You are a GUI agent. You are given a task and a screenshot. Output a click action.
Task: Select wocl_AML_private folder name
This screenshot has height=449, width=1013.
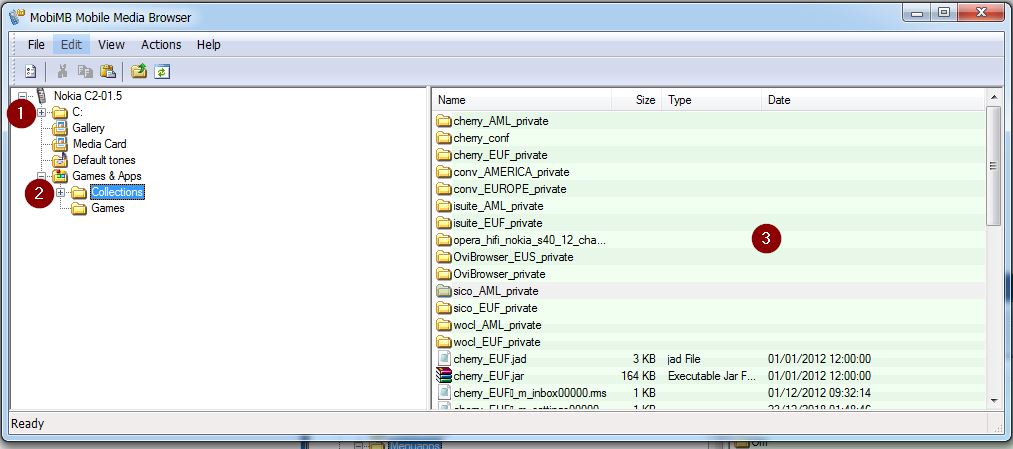pos(497,324)
